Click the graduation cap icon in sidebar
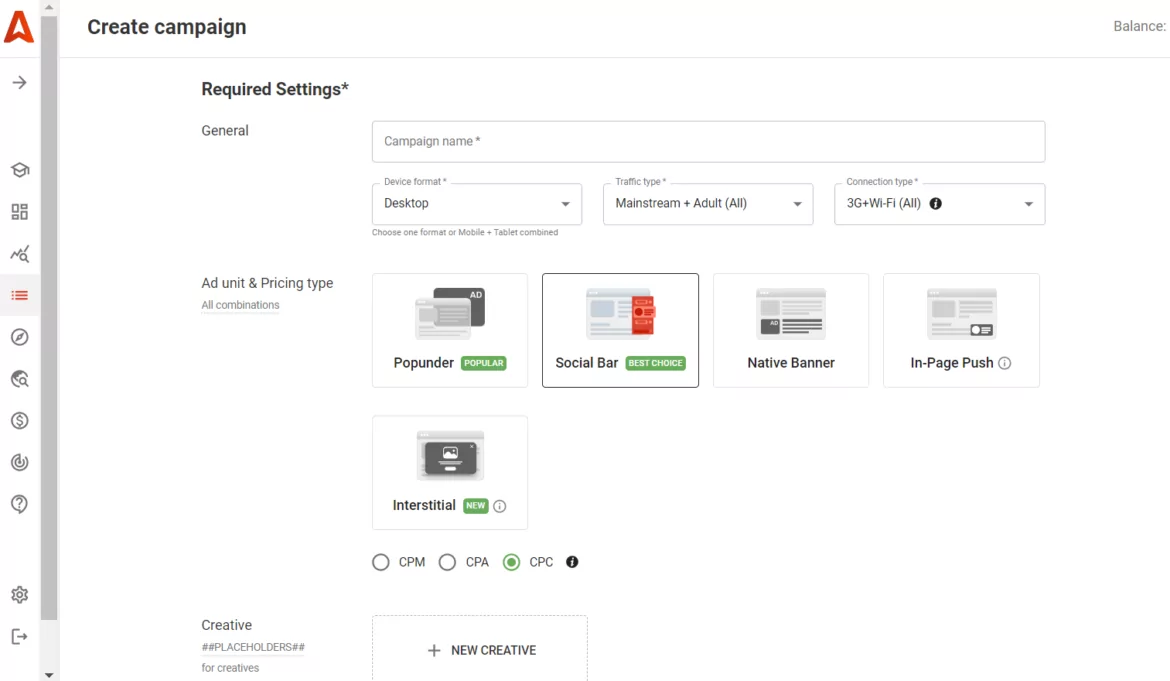Viewport: 1170px width, 681px height. [x=19, y=170]
